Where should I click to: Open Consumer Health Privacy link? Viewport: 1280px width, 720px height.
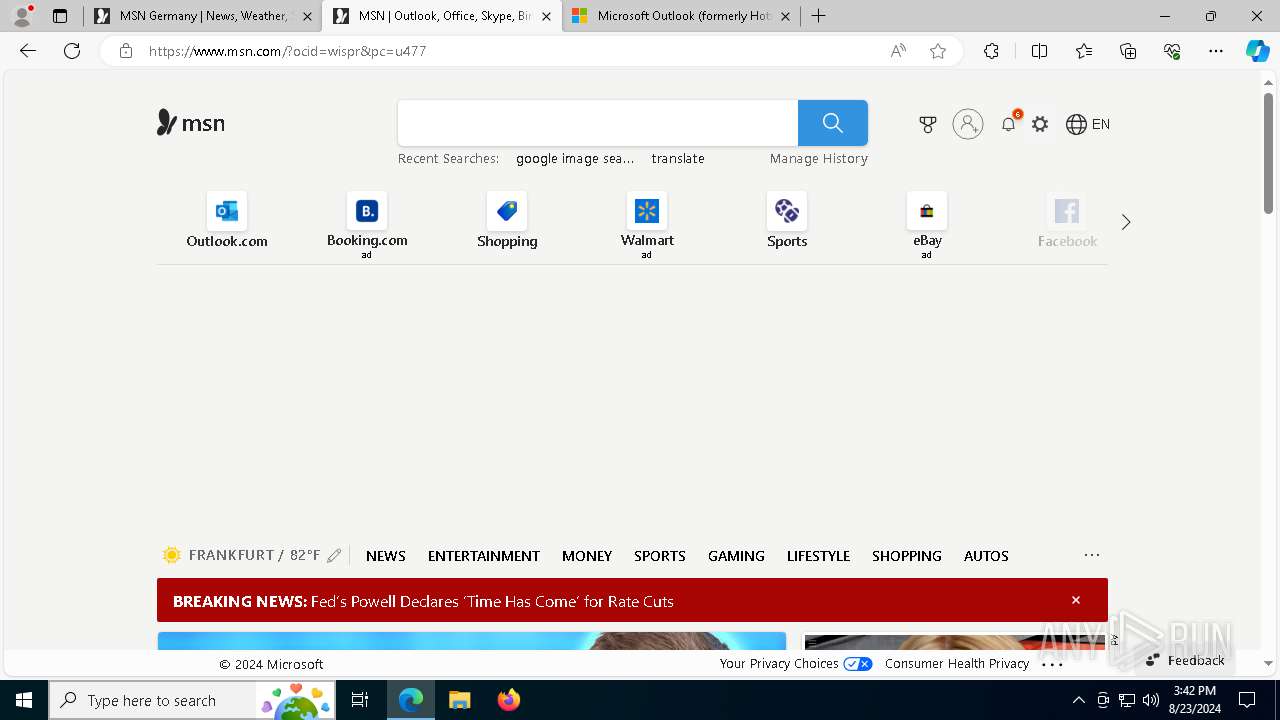pos(957,664)
